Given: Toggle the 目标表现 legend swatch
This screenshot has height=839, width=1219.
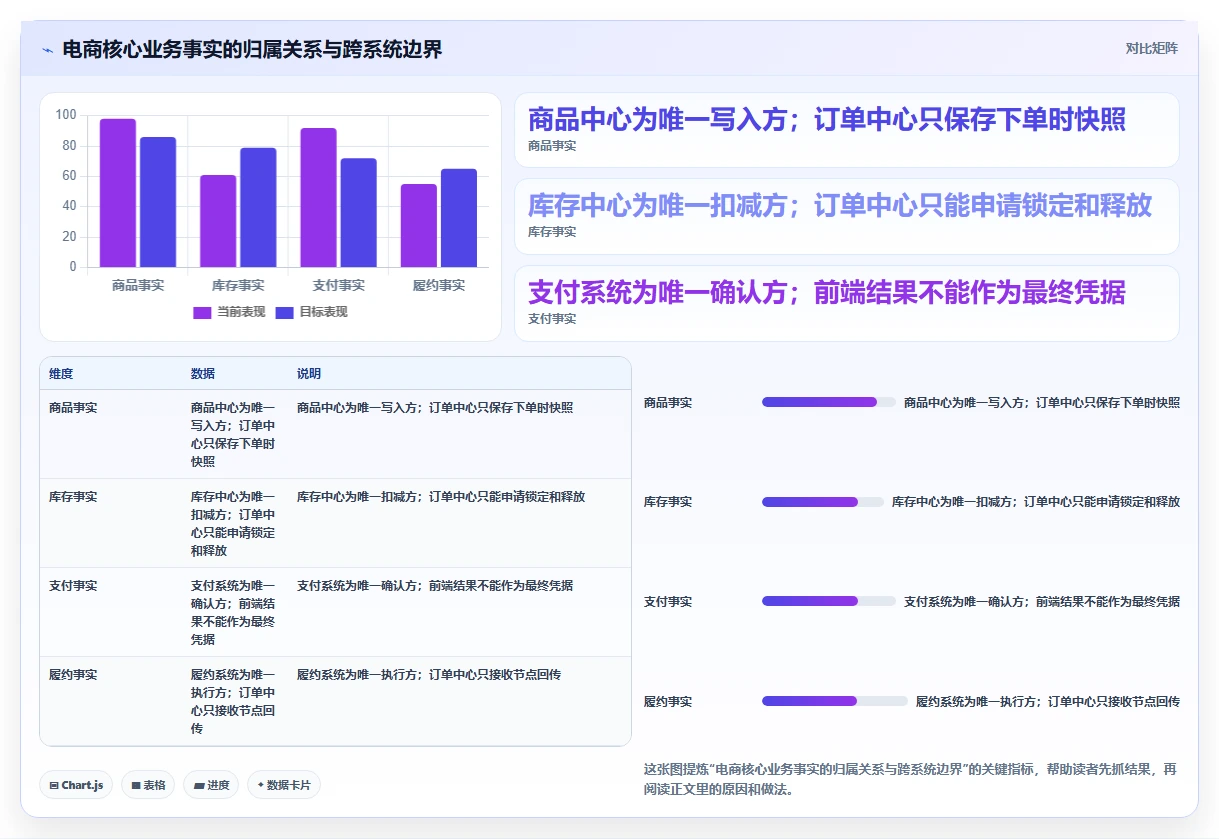Looking at the screenshot, I should 284,312.
